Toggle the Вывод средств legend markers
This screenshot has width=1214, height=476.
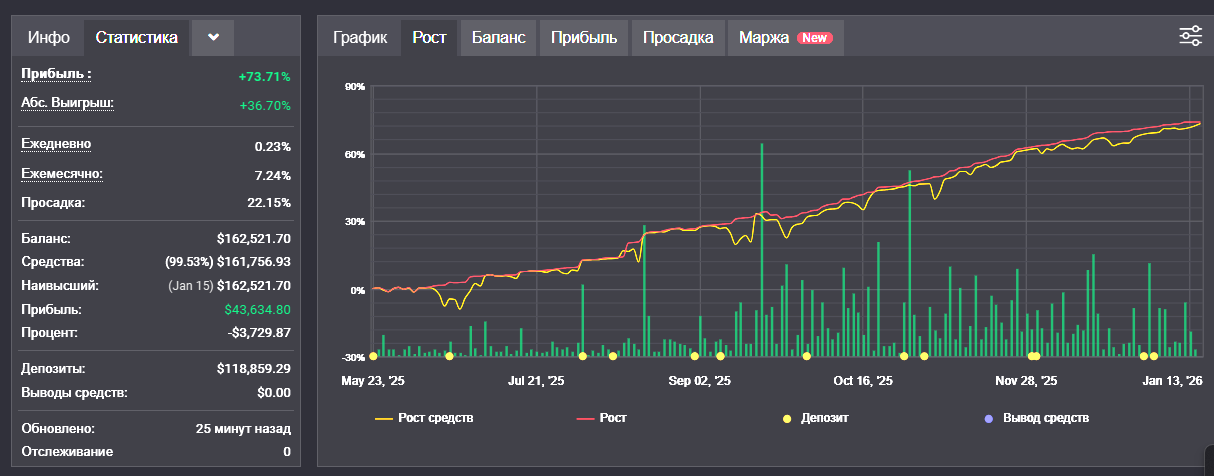coord(1038,418)
